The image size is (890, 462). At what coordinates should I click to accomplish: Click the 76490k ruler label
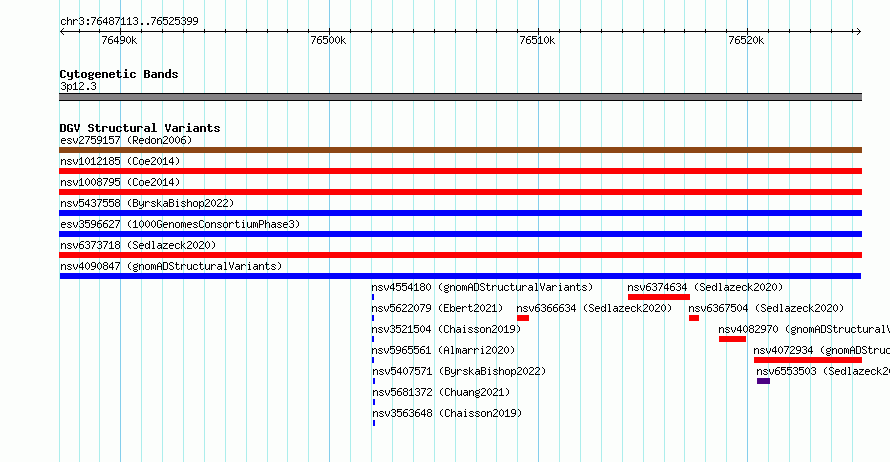119,40
